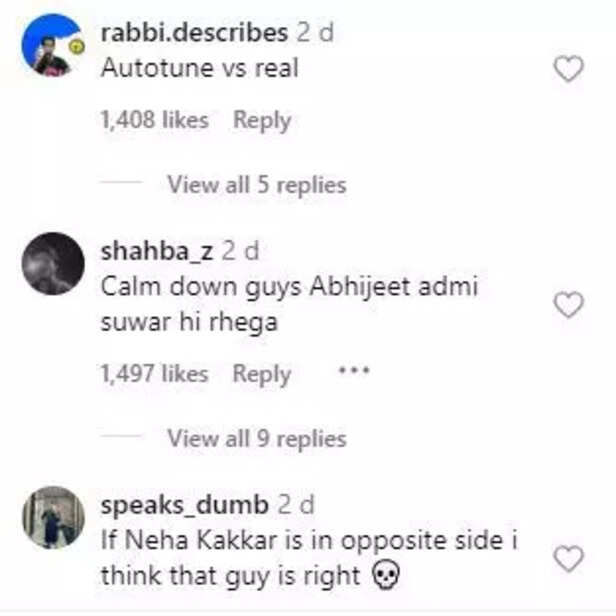616x616 pixels.
Task: Open the rabbi.describes username
Action: click(x=194, y=32)
